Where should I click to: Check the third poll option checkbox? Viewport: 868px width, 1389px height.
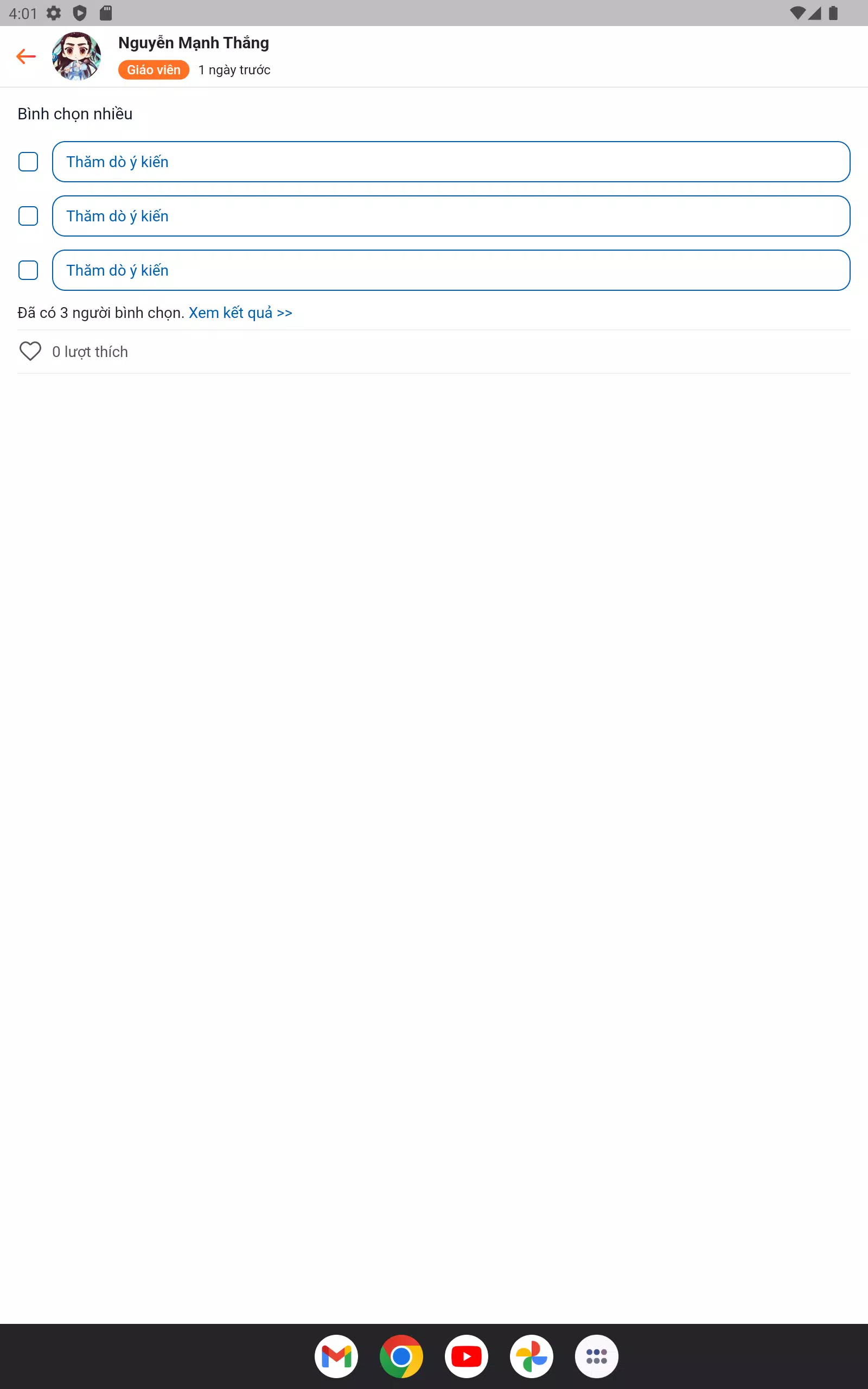[x=28, y=270]
